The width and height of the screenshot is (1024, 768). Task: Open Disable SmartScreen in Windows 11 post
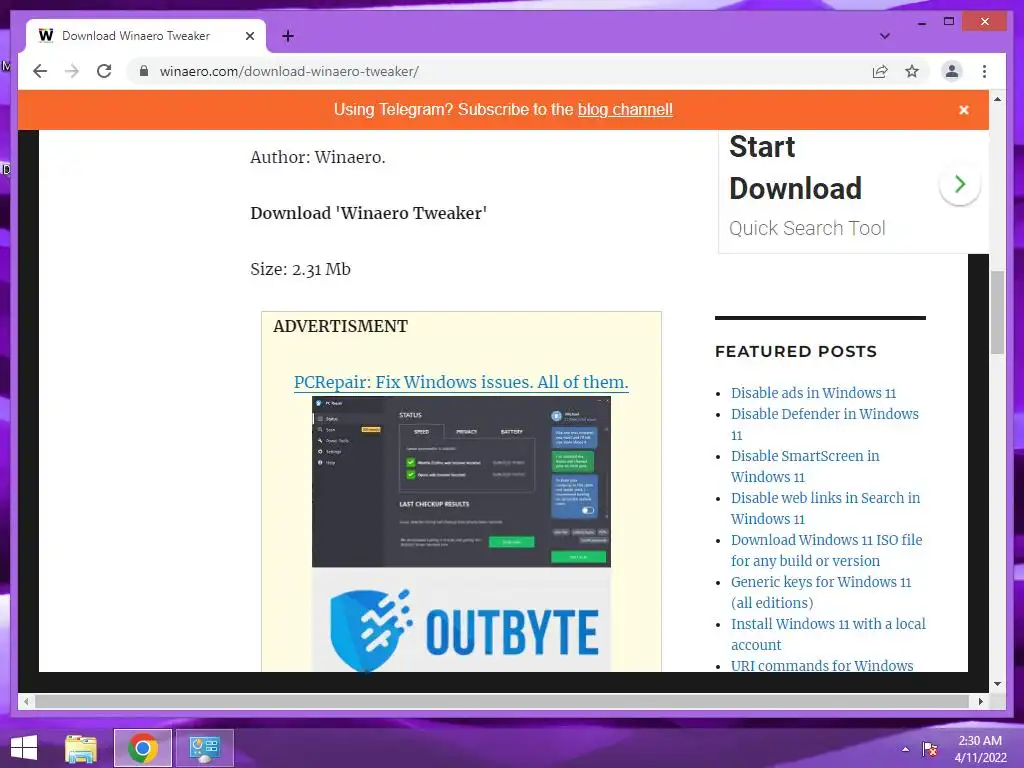coord(805,466)
